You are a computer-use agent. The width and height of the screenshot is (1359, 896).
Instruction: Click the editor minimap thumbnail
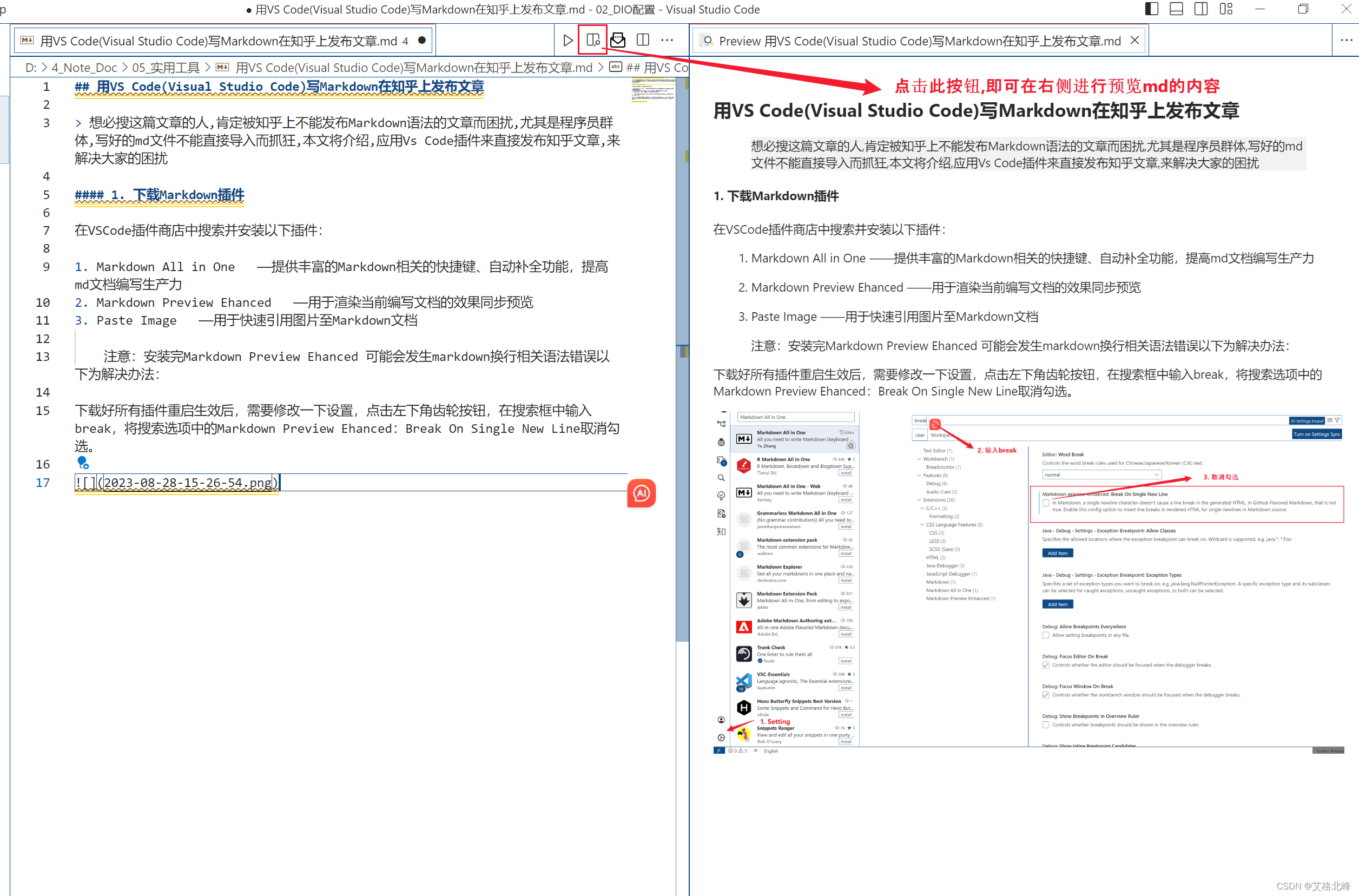coord(653,90)
